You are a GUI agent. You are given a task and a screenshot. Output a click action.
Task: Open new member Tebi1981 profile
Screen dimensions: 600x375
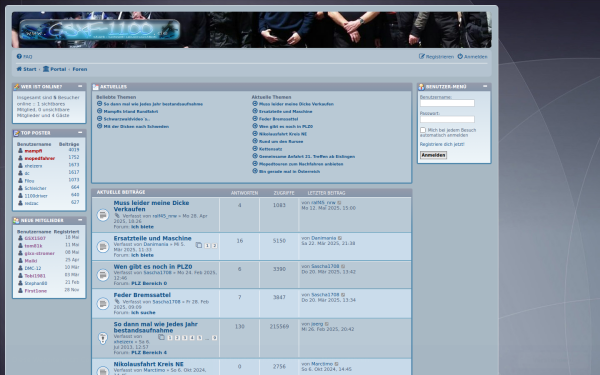[35, 276]
